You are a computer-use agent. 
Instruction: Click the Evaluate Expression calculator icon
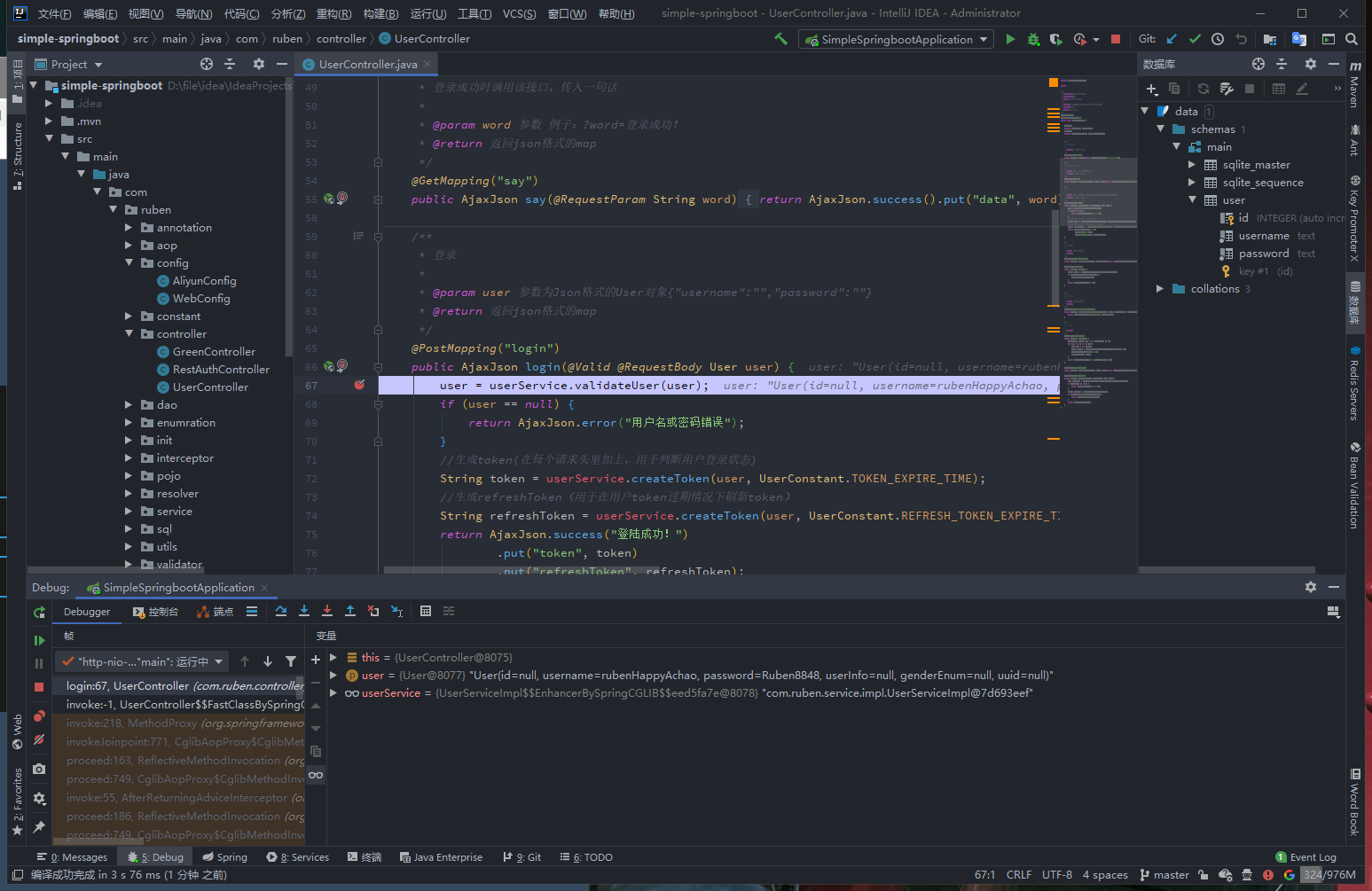click(x=426, y=611)
